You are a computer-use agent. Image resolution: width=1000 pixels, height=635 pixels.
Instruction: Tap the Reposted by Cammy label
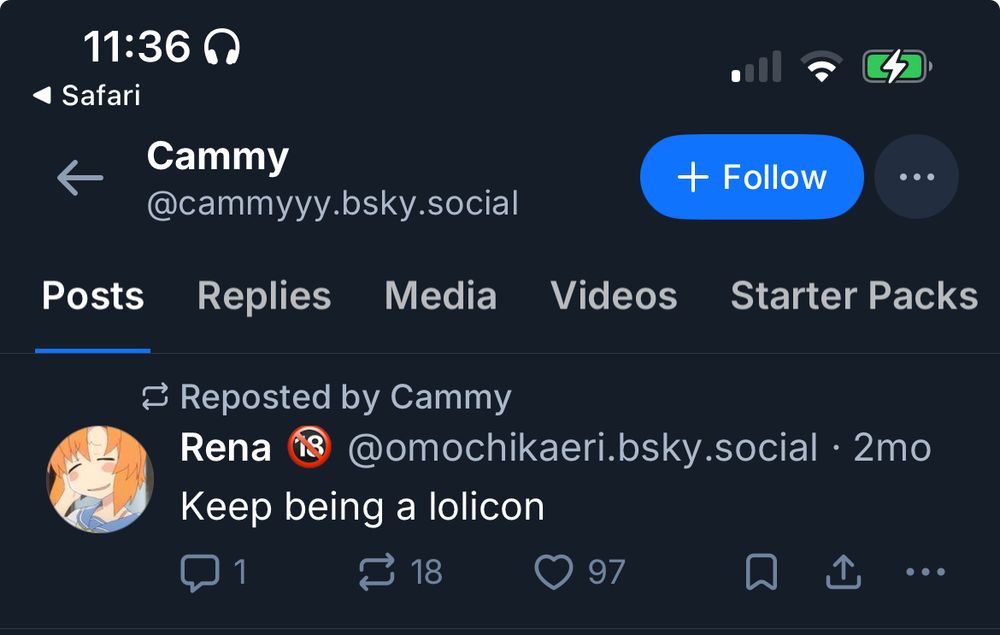pos(344,397)
